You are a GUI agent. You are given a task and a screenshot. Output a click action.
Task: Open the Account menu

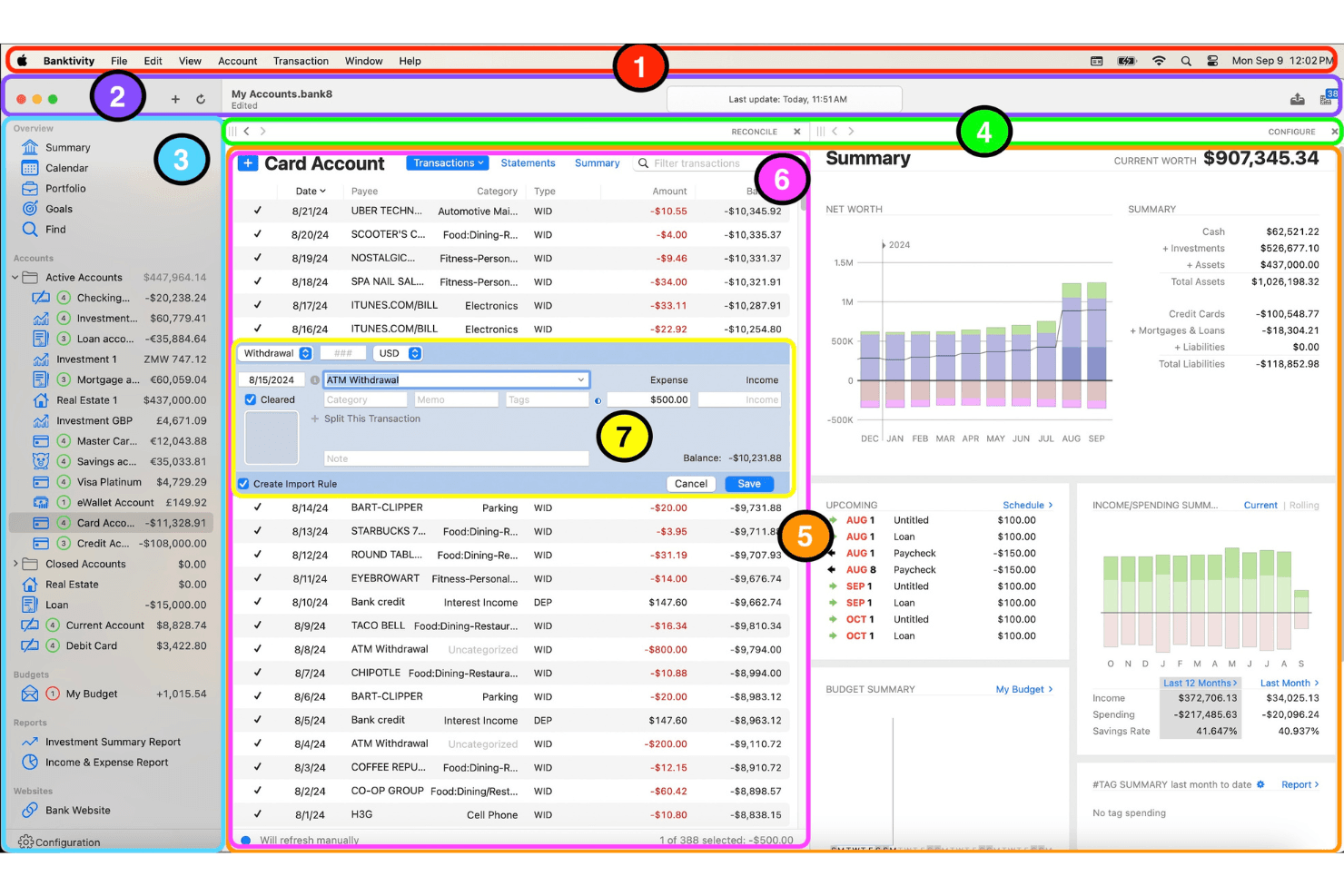[x=237, y=61]
